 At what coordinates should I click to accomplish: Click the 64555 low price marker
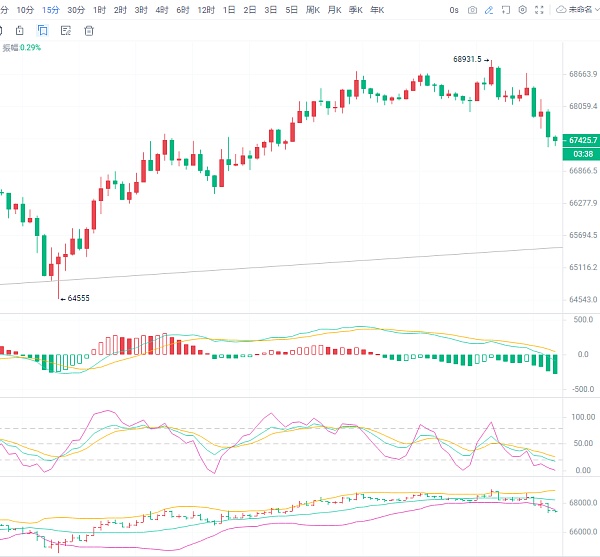coord(78,298)
